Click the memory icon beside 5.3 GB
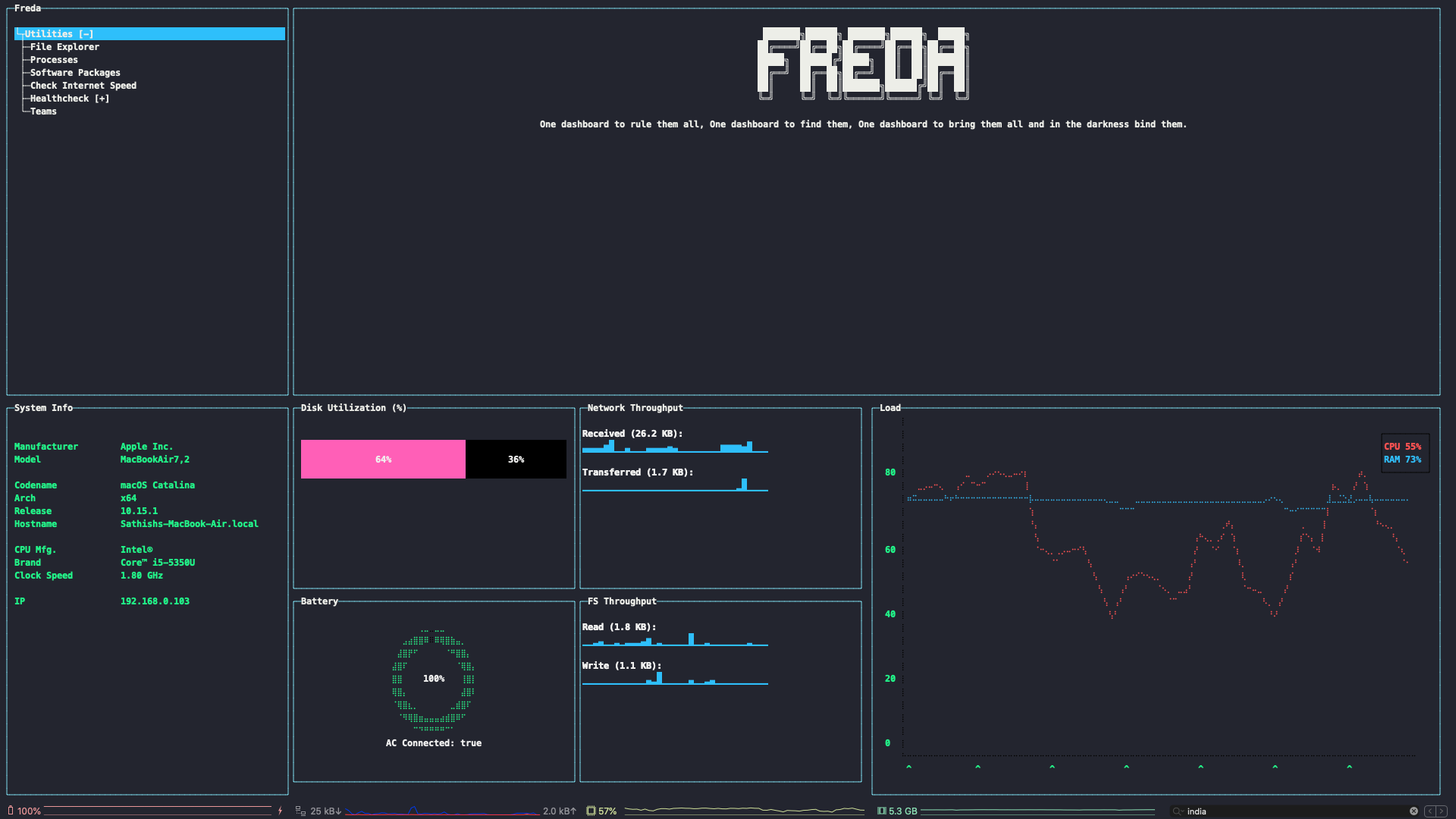Viewport: 1456px width, 819px height. [x=881, y=811]
